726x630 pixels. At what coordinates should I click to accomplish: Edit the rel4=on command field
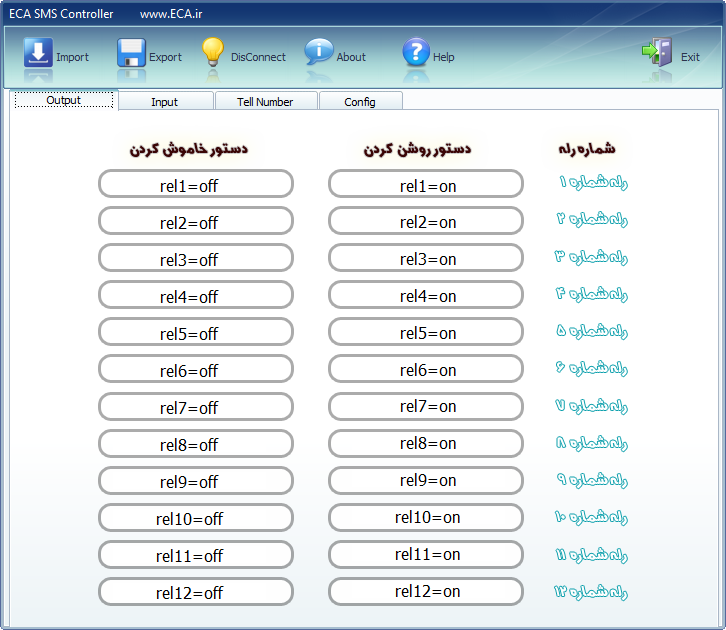[x=426, y=295]
